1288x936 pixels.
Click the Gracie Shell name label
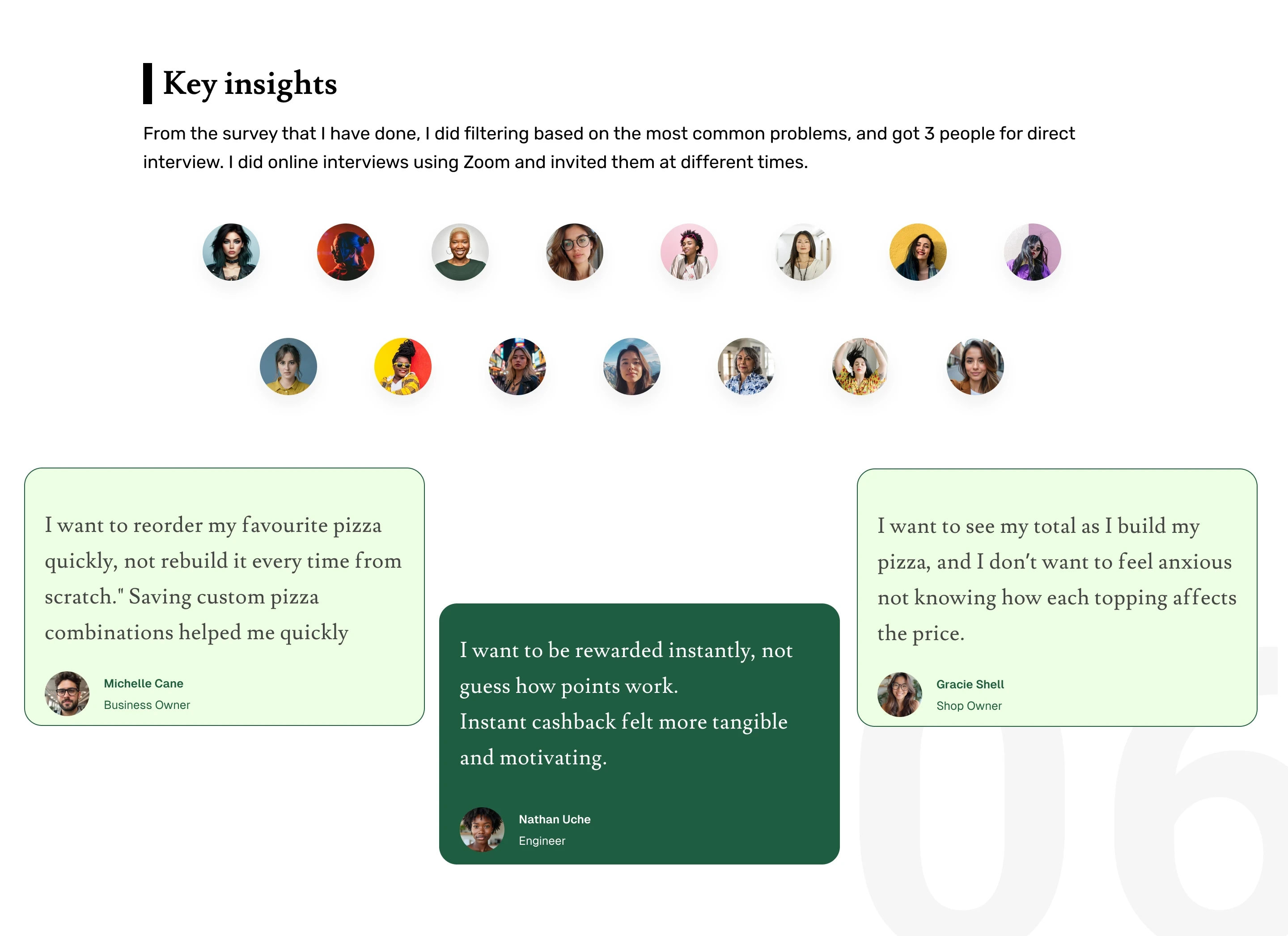(x=970, y=684)
